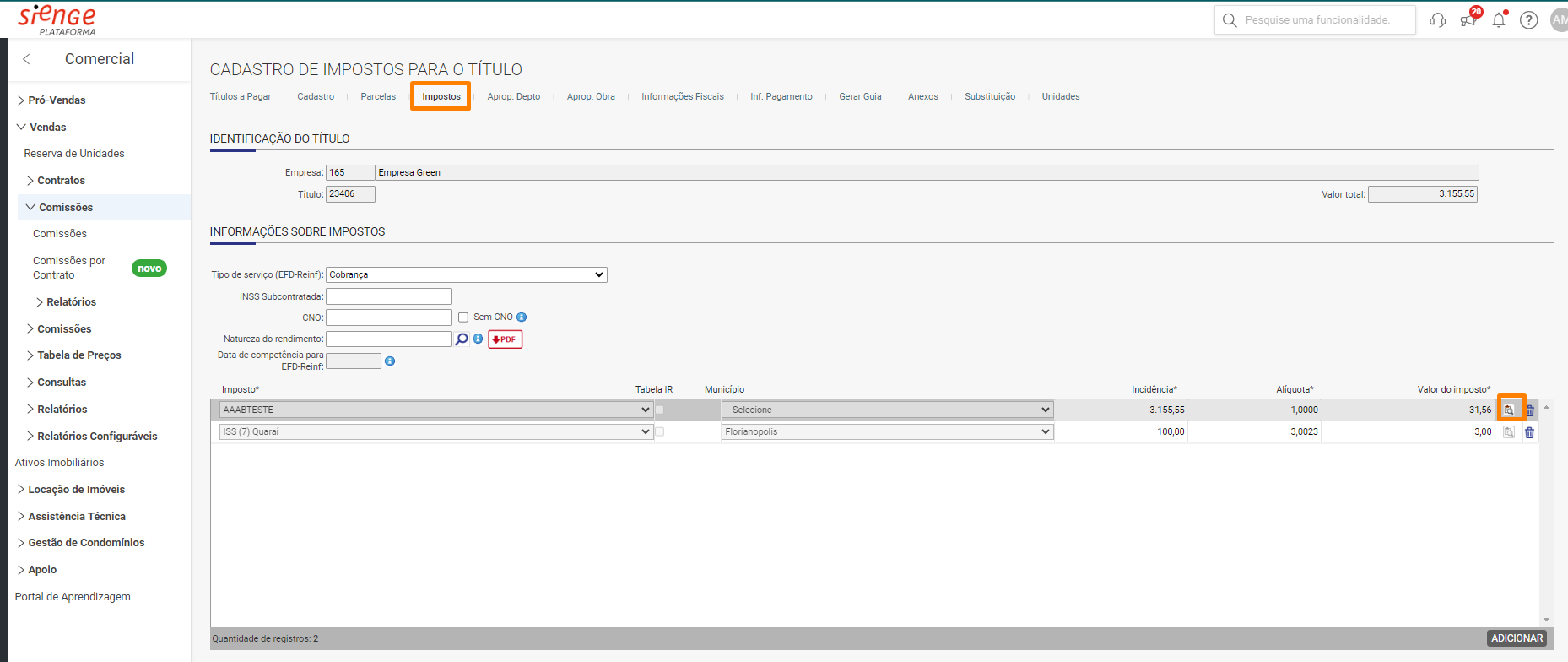Click the search magnifier in top bar
The width and height of the screenshot is (1568, 662).
[1230, 20]
